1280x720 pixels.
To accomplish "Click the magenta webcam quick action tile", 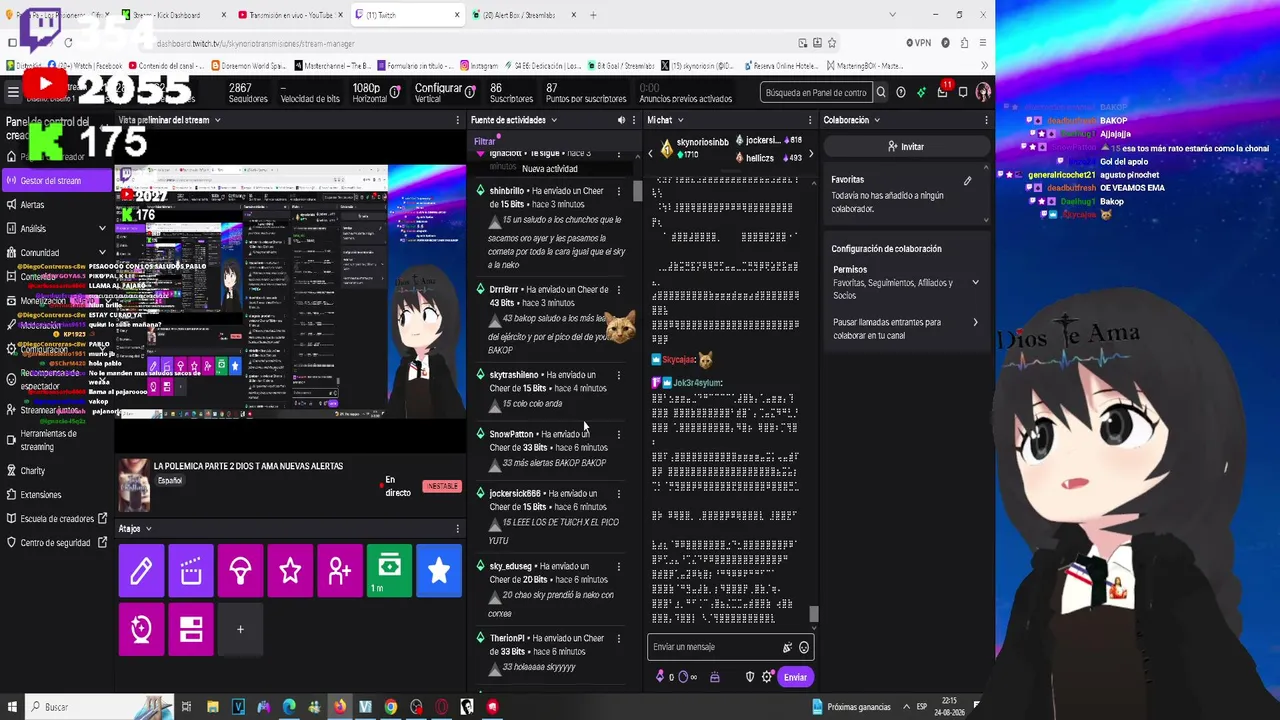I will tap(141, 629).
